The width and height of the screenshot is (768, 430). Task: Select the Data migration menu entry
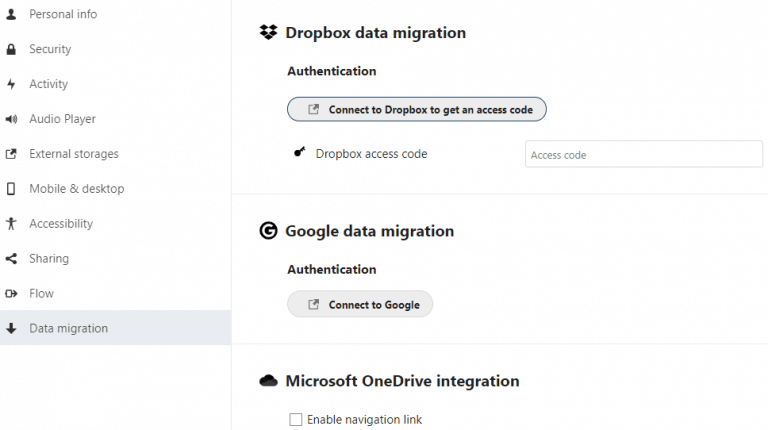tap(116, 328)
